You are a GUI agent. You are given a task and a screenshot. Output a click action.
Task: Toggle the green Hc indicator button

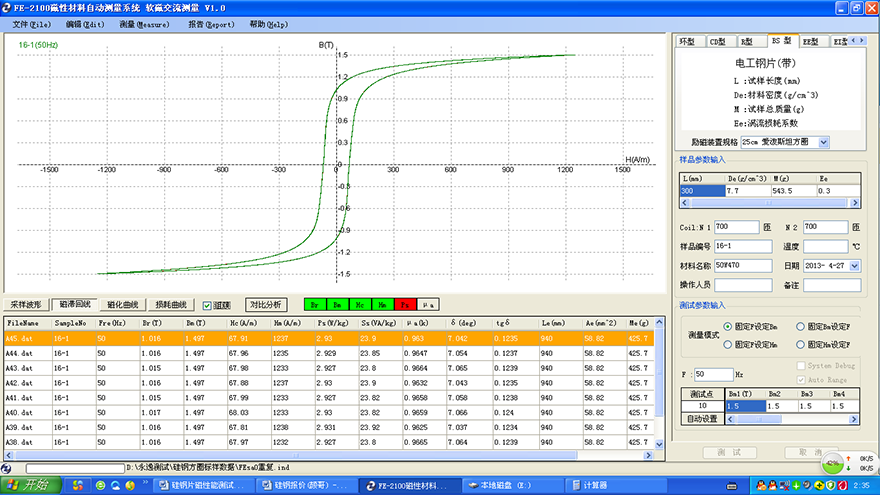click(x=360, y=305)
